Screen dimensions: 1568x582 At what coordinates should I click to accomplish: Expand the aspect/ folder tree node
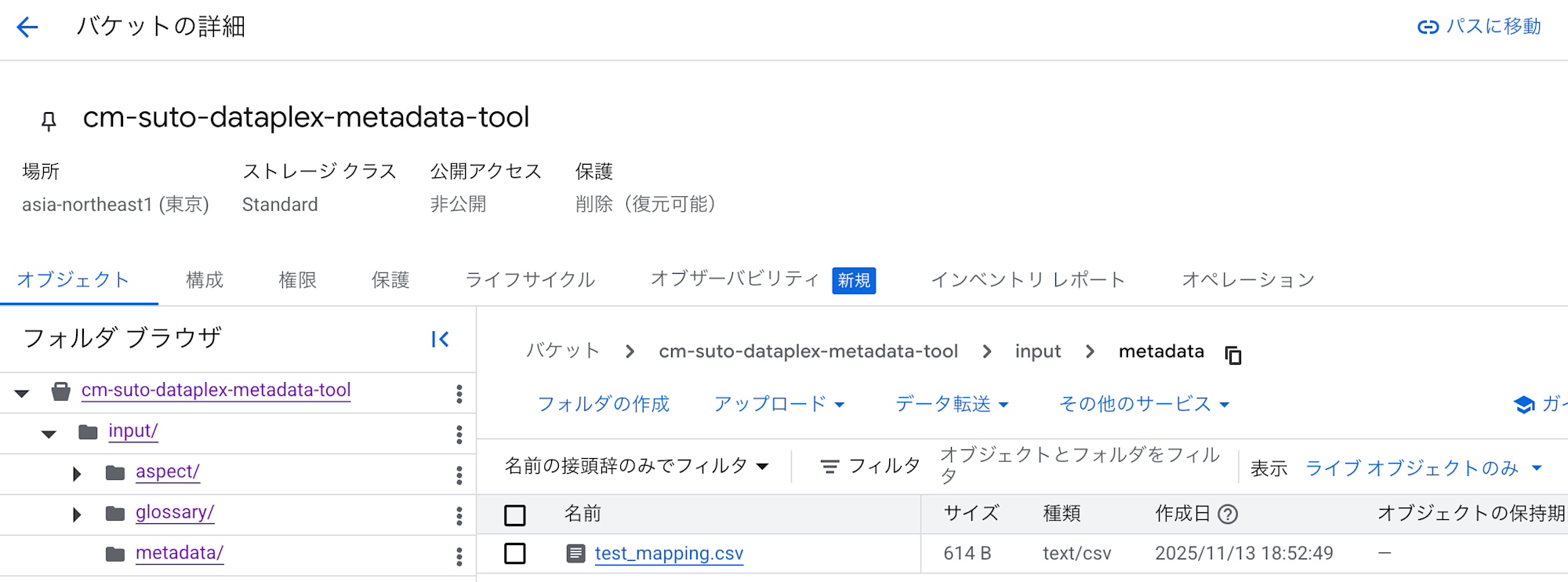[76, 474]
